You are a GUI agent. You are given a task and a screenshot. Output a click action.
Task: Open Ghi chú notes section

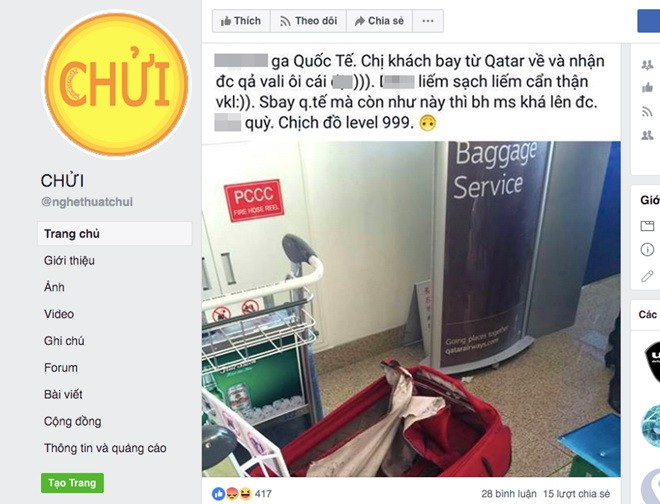pos(64,341)
